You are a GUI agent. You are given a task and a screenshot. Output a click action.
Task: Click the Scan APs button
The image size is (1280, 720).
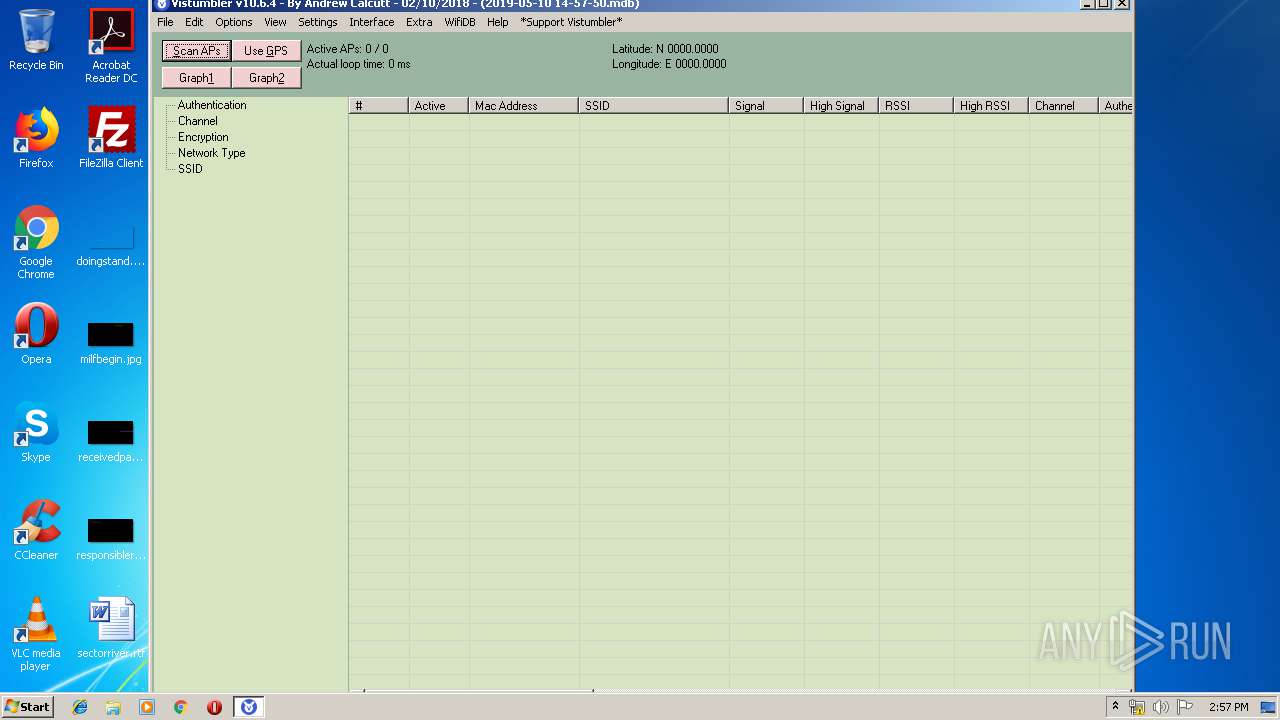(196, 51)
